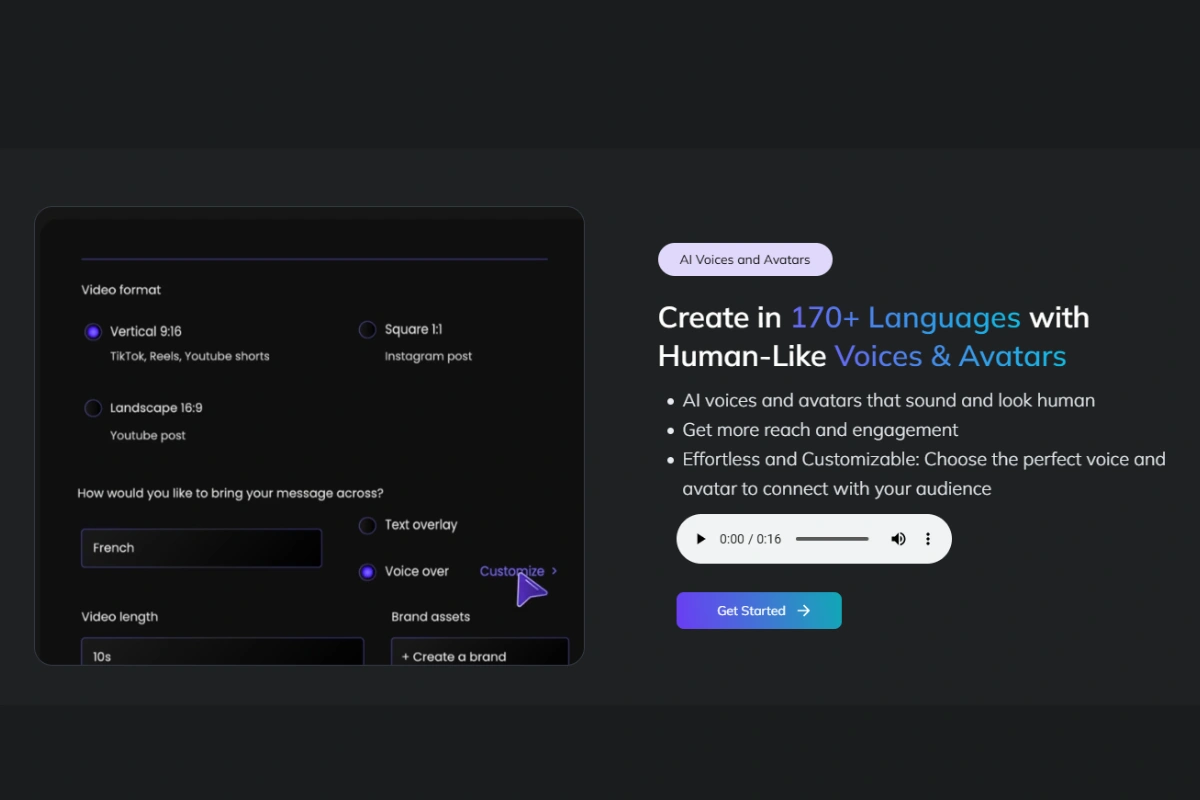Click the "TikTok, Reels, Youtube shorts" caption

click(190, 356)
